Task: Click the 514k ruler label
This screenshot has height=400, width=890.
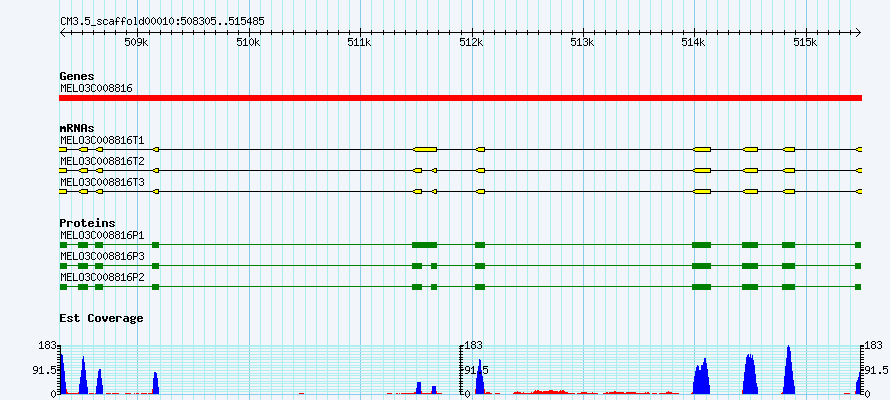Action: pos(694,43)
